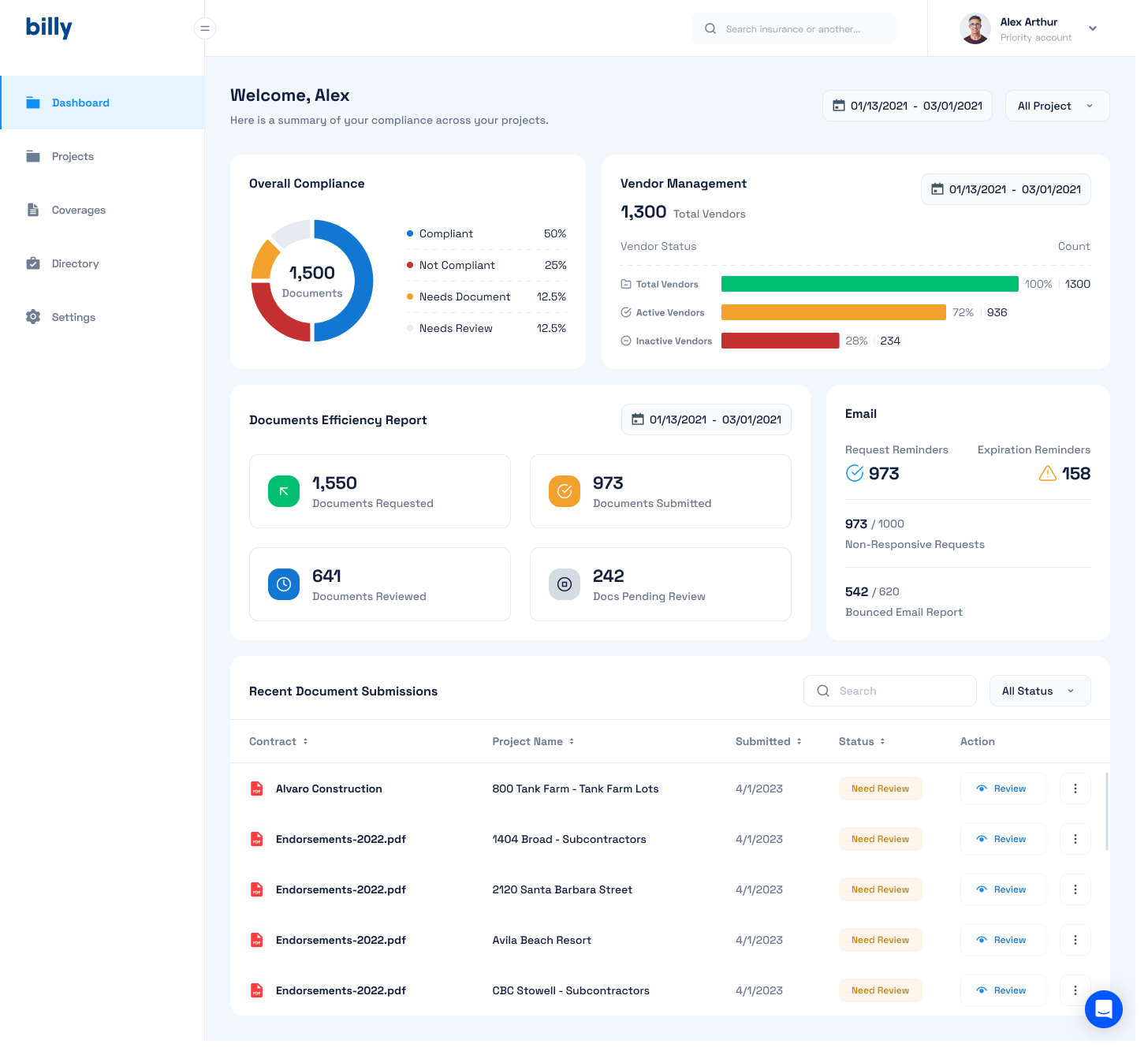Click the Active Vendors check icon
The width and height of the screenshot is (1148, 1055).
point(626,312)
